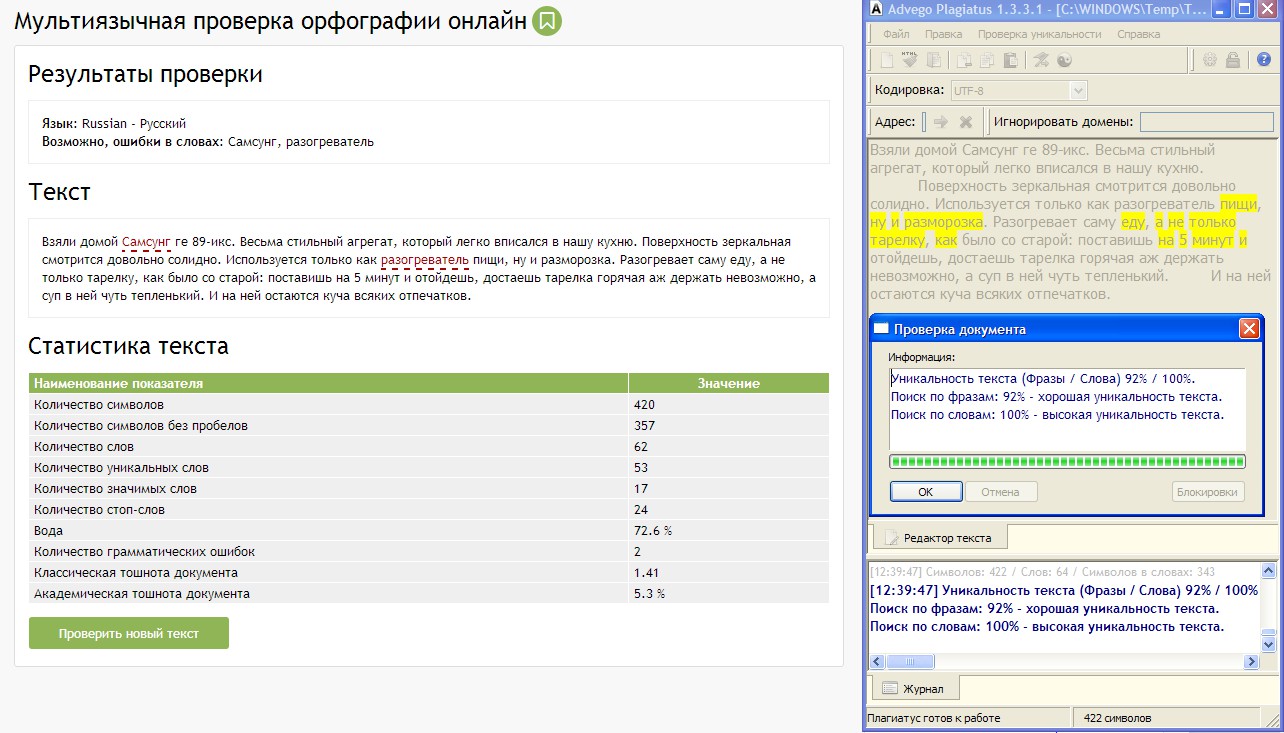The width and height of the screenshot is (1284, 733).
Task: Click the Вода row value 72.6 %
Action: coord(653,531)
